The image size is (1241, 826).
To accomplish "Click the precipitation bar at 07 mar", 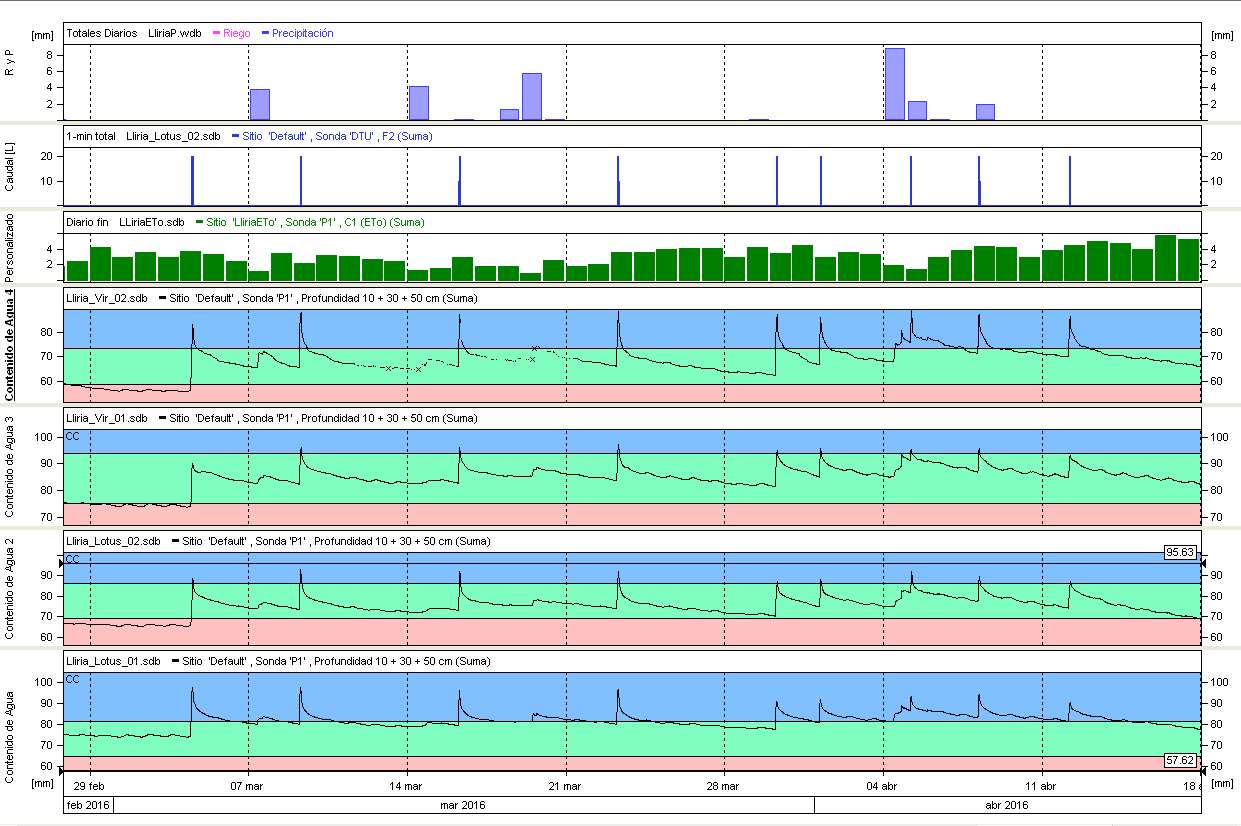I will (x=259, y=105).
